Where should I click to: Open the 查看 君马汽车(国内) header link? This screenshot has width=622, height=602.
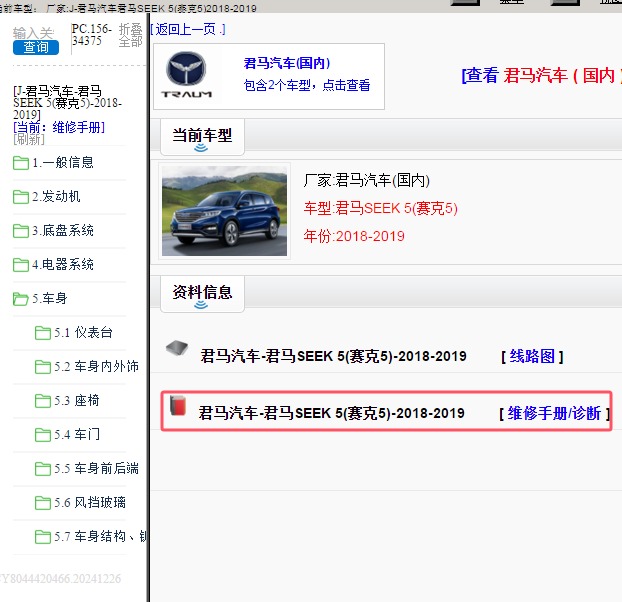tap(541, 75)
